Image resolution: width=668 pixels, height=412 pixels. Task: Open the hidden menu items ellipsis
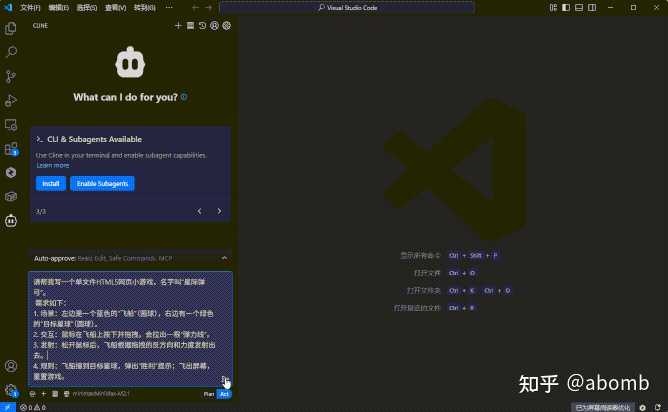coord(169,7)
